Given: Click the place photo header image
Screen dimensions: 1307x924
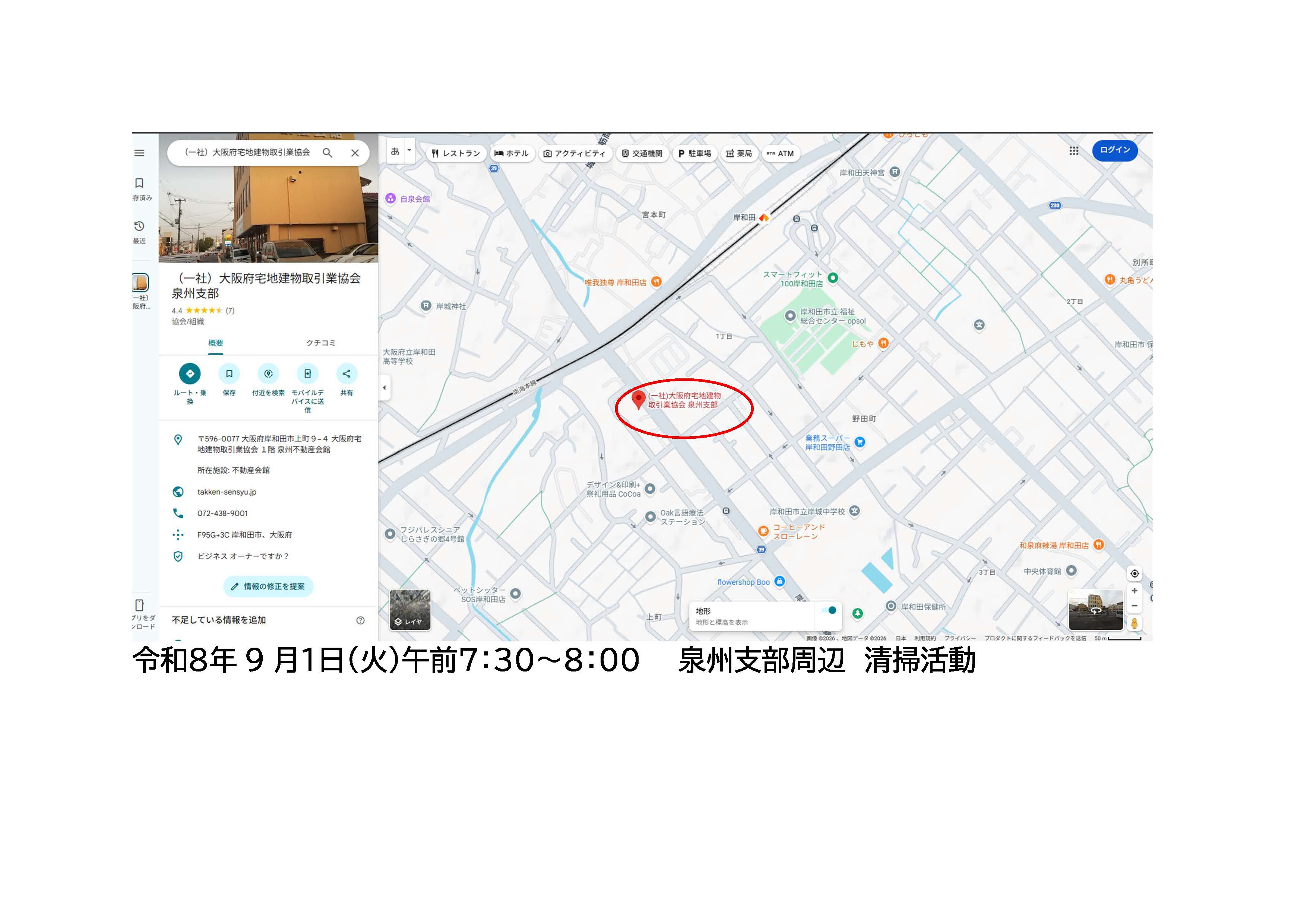Looking at the screenshot, I should [268, 198].
